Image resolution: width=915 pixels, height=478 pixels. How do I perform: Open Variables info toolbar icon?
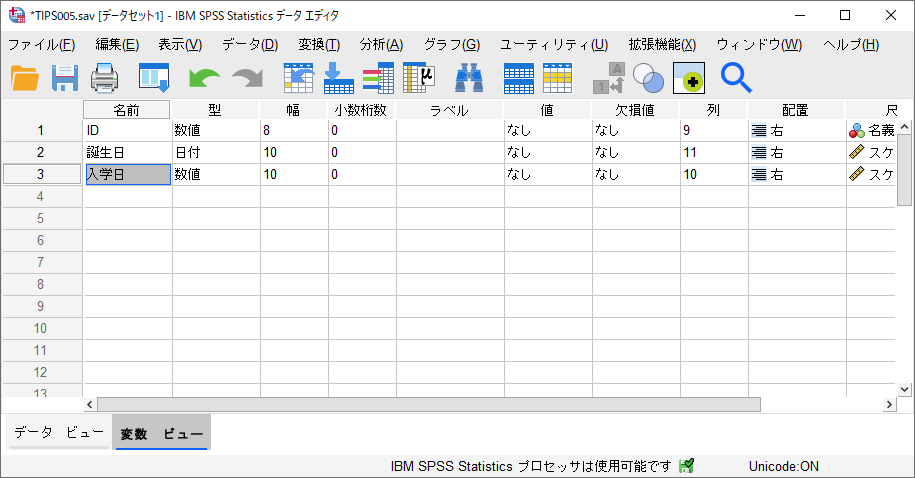378,78
